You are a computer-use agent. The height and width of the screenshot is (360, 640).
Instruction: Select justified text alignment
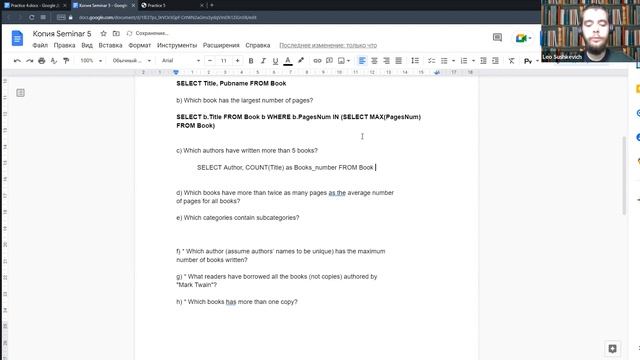pyautogui.click(x=399, y=61)
